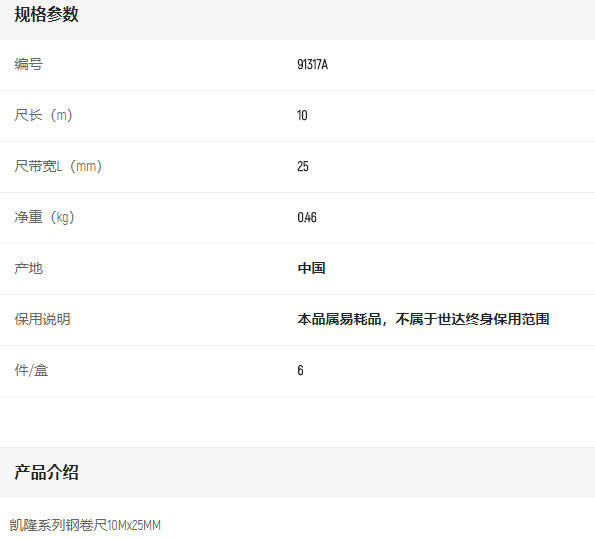This screenshot has height=541, width=595.
Task: Select the pieces-per-box value 6
Action: [300, 370]
